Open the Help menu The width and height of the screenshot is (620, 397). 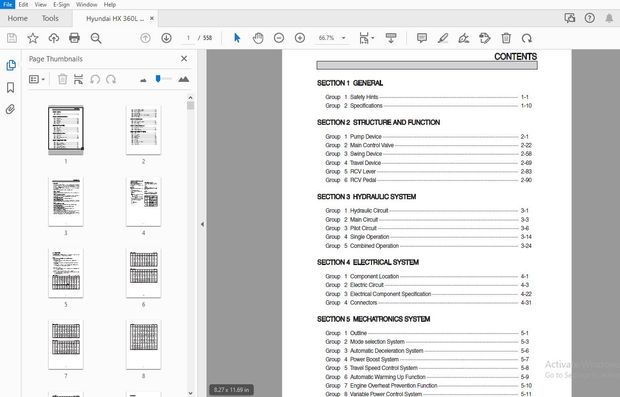tap(110, 5)
